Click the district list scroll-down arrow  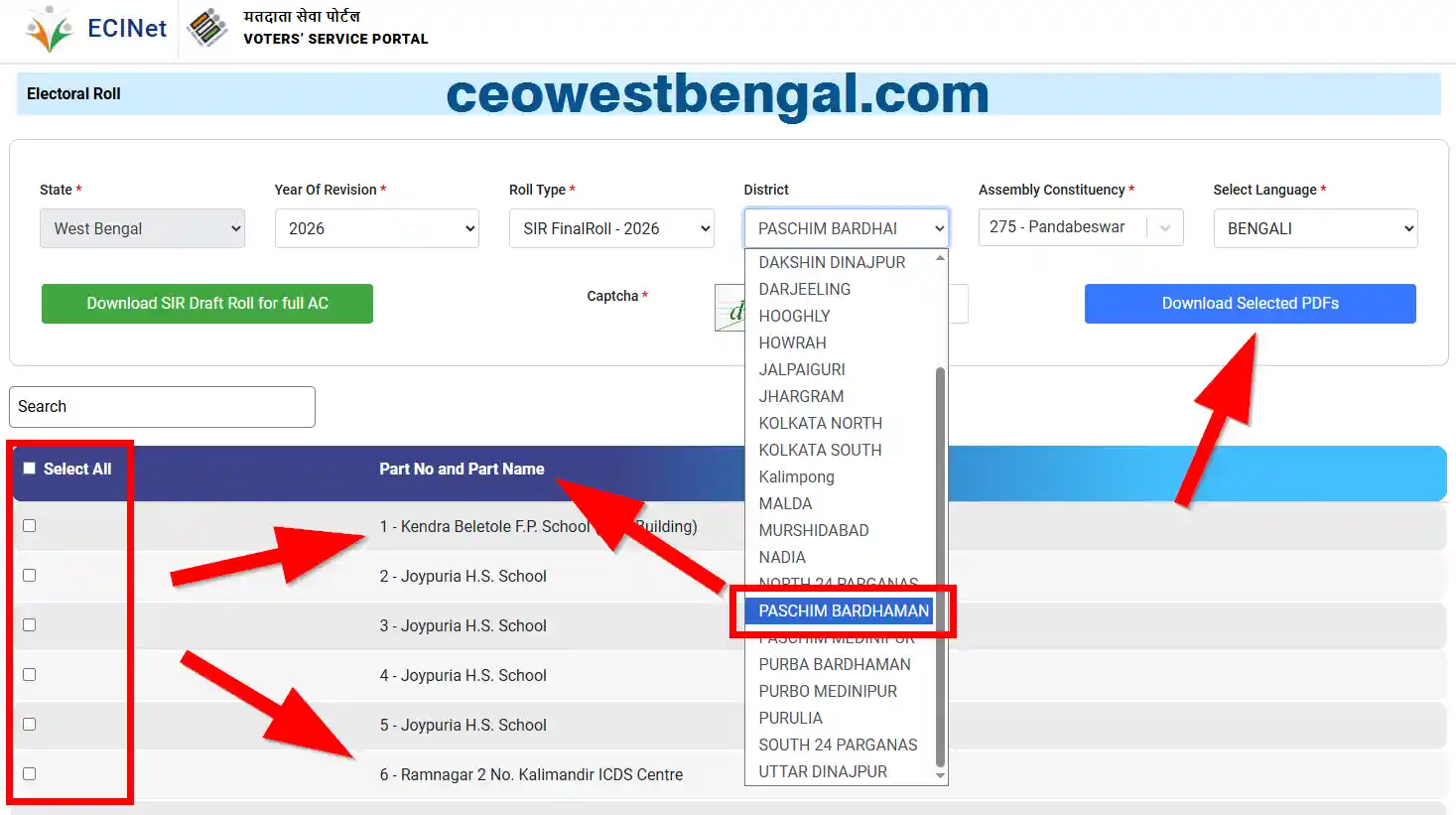pyautogui.click(x=940, y=776)
